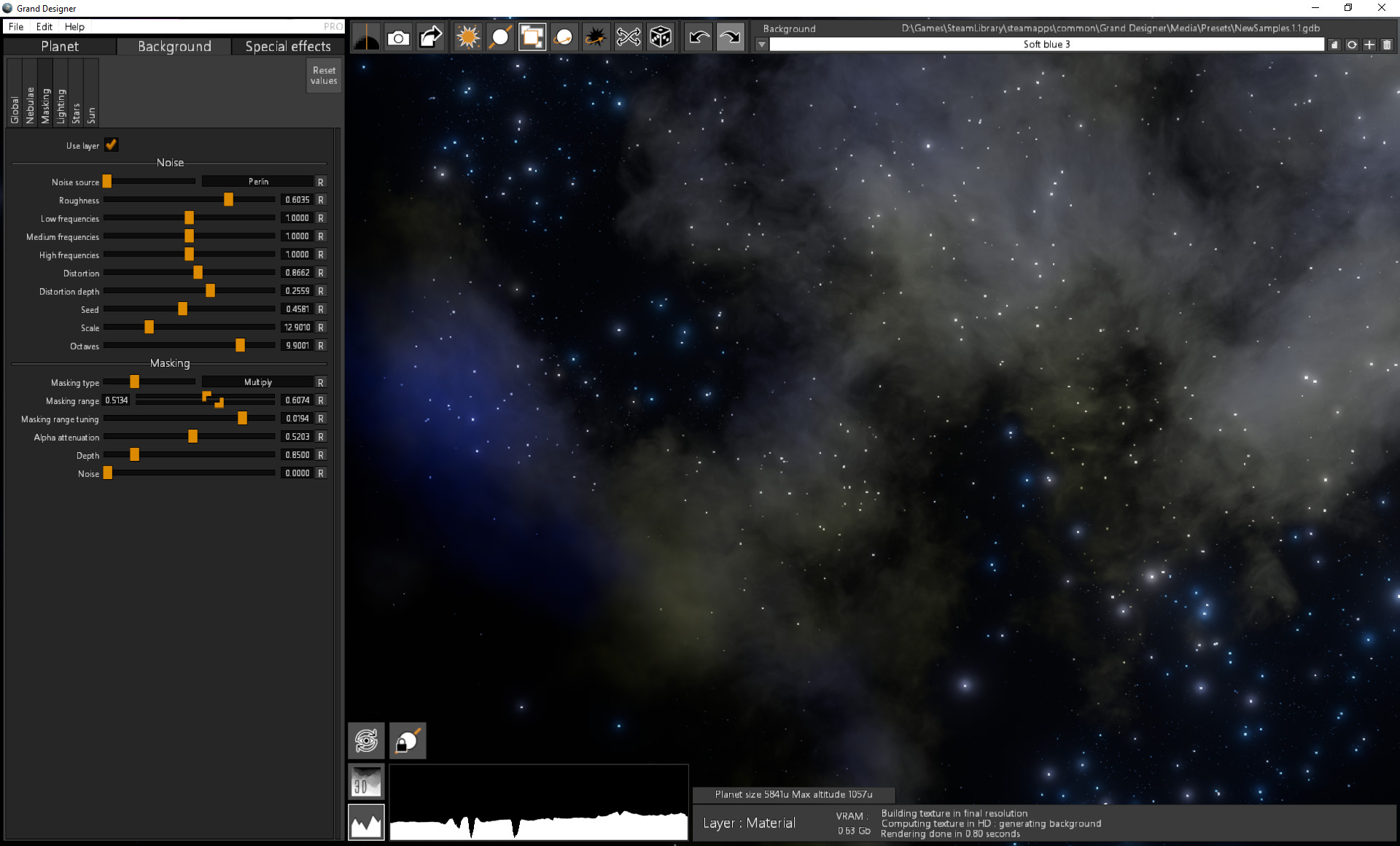Open the Masking type selector showing Multiply
The height and width of the screenshot is (846, 1400).
(259, 381)
